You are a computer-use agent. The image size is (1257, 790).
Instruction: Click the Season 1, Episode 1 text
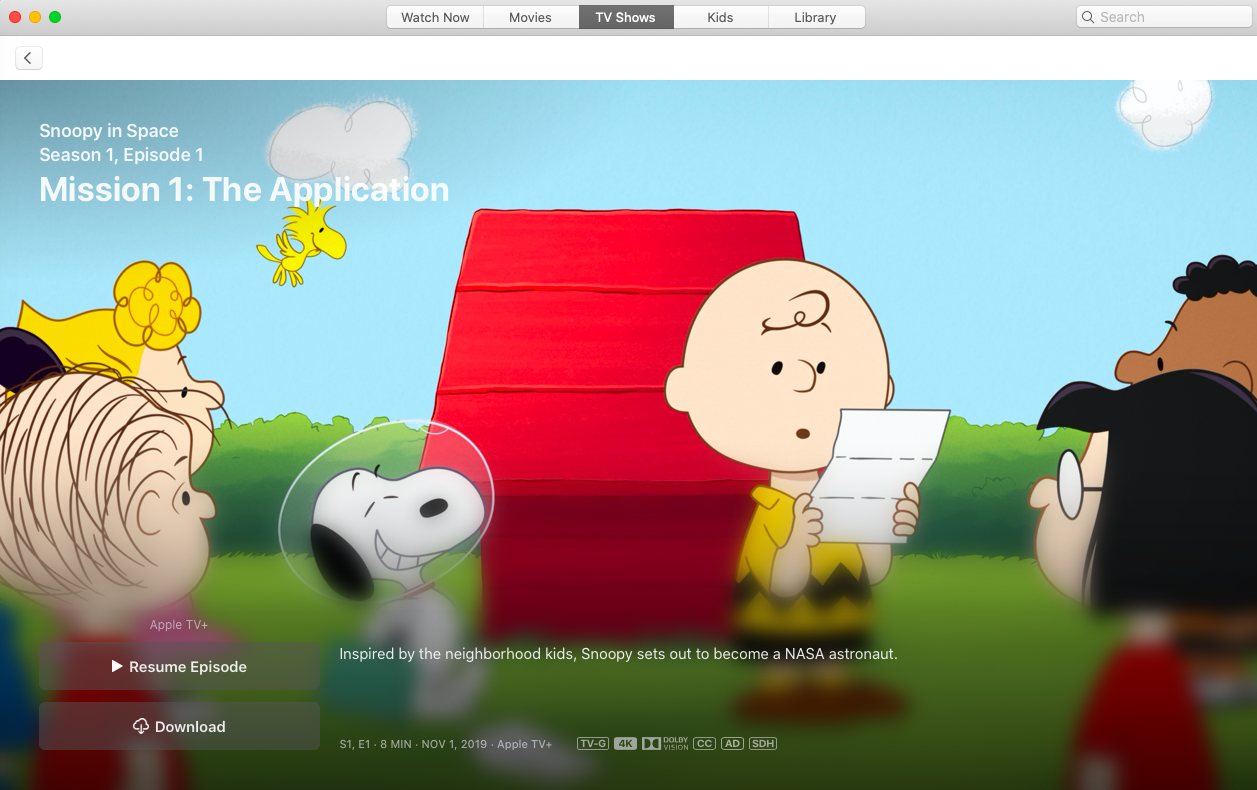(121, 155)
